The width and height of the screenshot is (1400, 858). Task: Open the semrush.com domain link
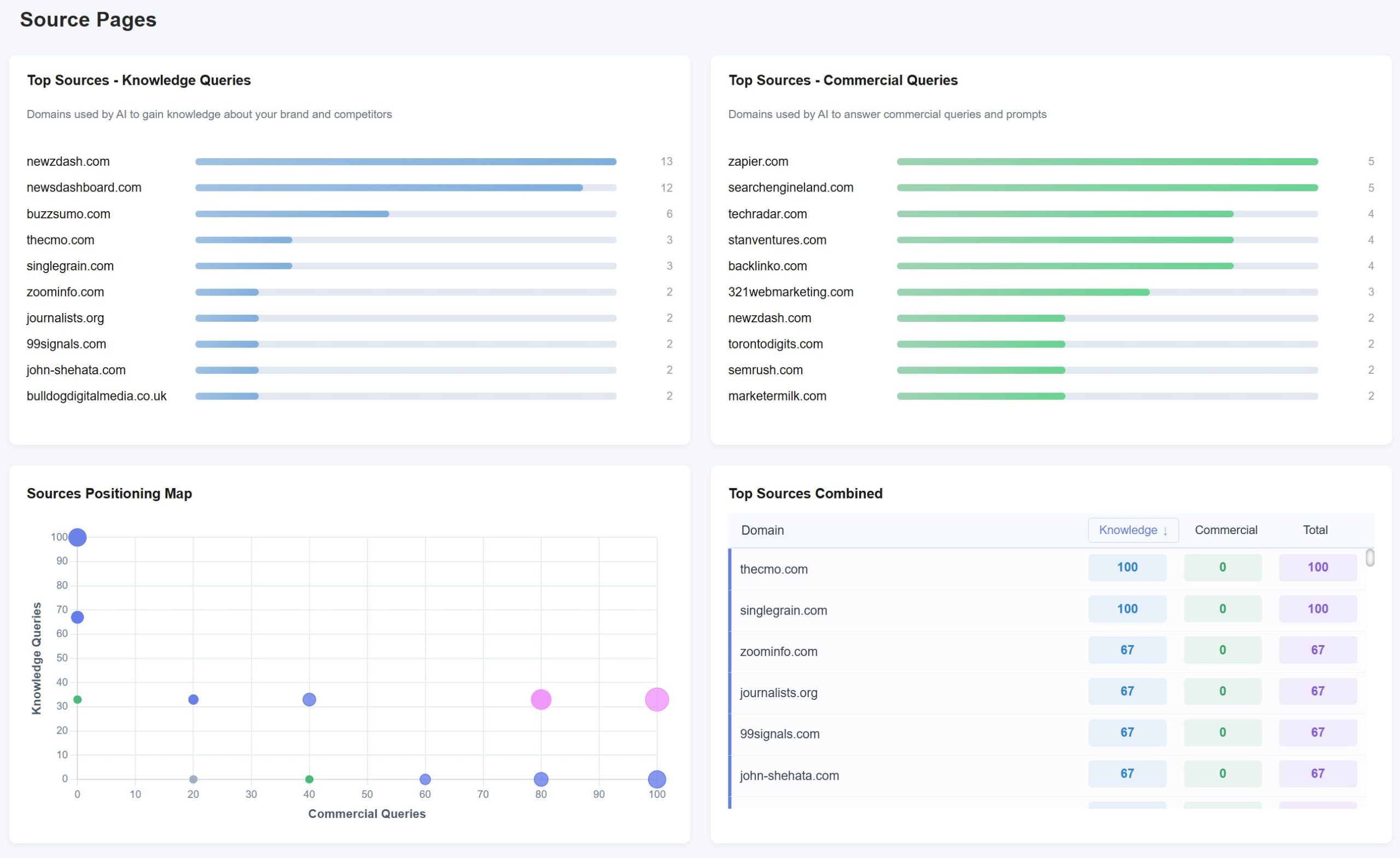coord(765,369)
